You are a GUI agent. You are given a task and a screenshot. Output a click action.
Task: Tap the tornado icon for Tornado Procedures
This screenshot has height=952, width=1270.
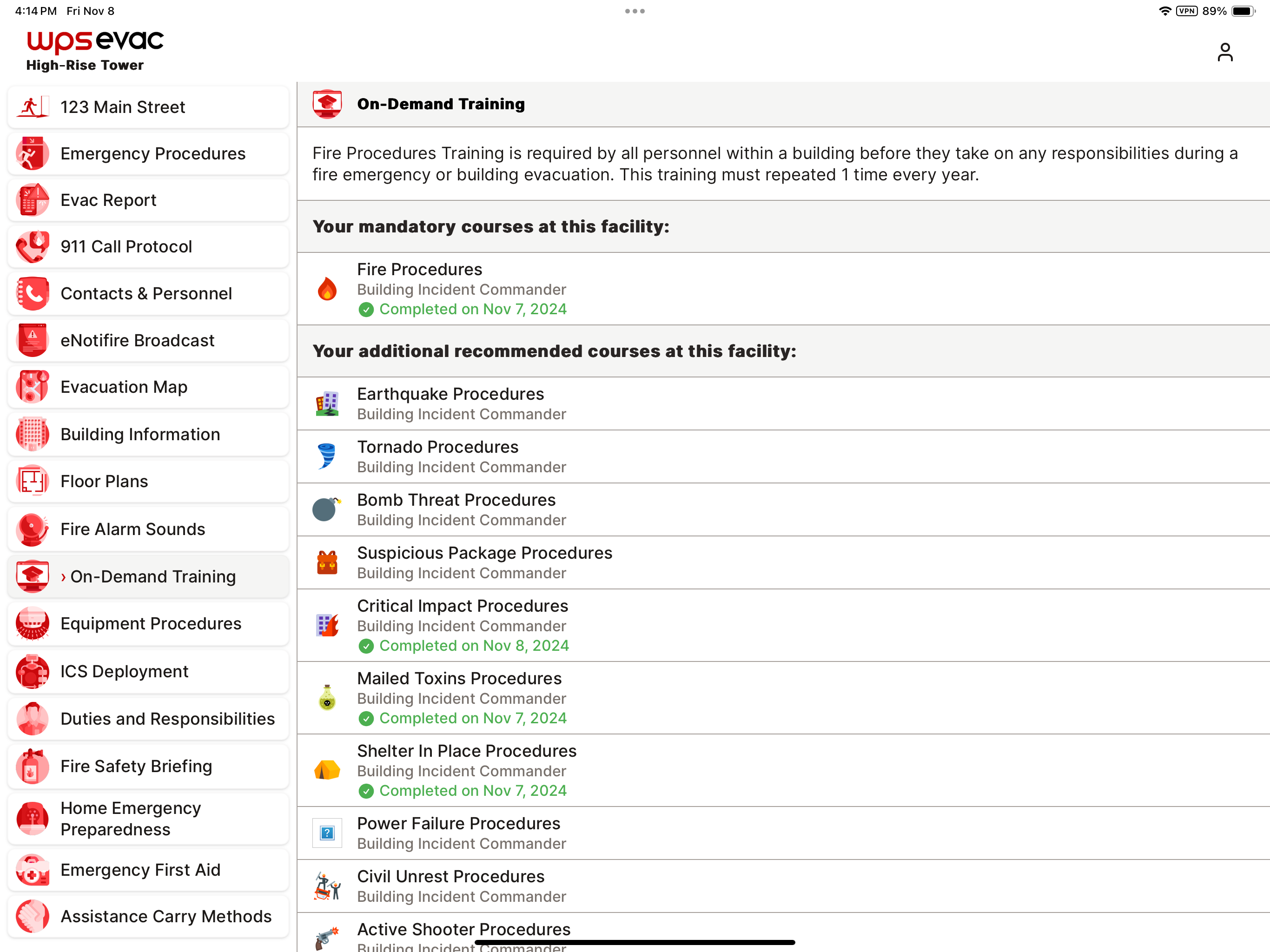(327, 456)
